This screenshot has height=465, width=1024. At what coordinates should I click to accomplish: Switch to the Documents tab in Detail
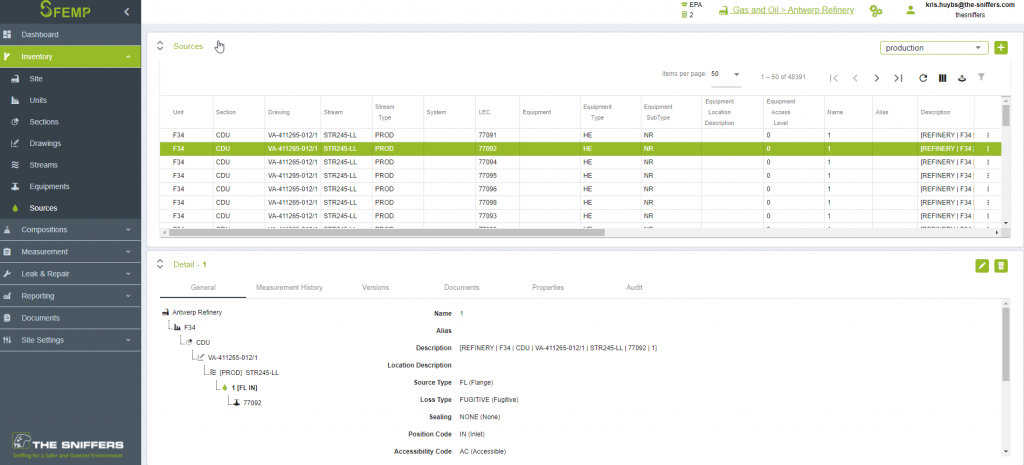(x=462, y=287)
